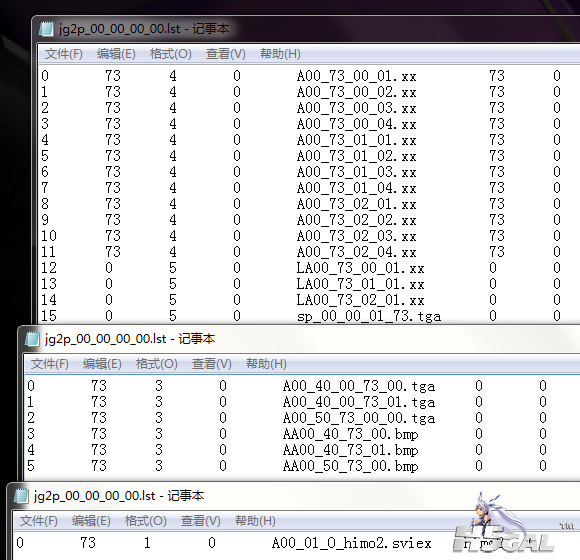Click line number 11 in the top window
Viewport: 580px width, 560px height.
click(x=48, y=252)
